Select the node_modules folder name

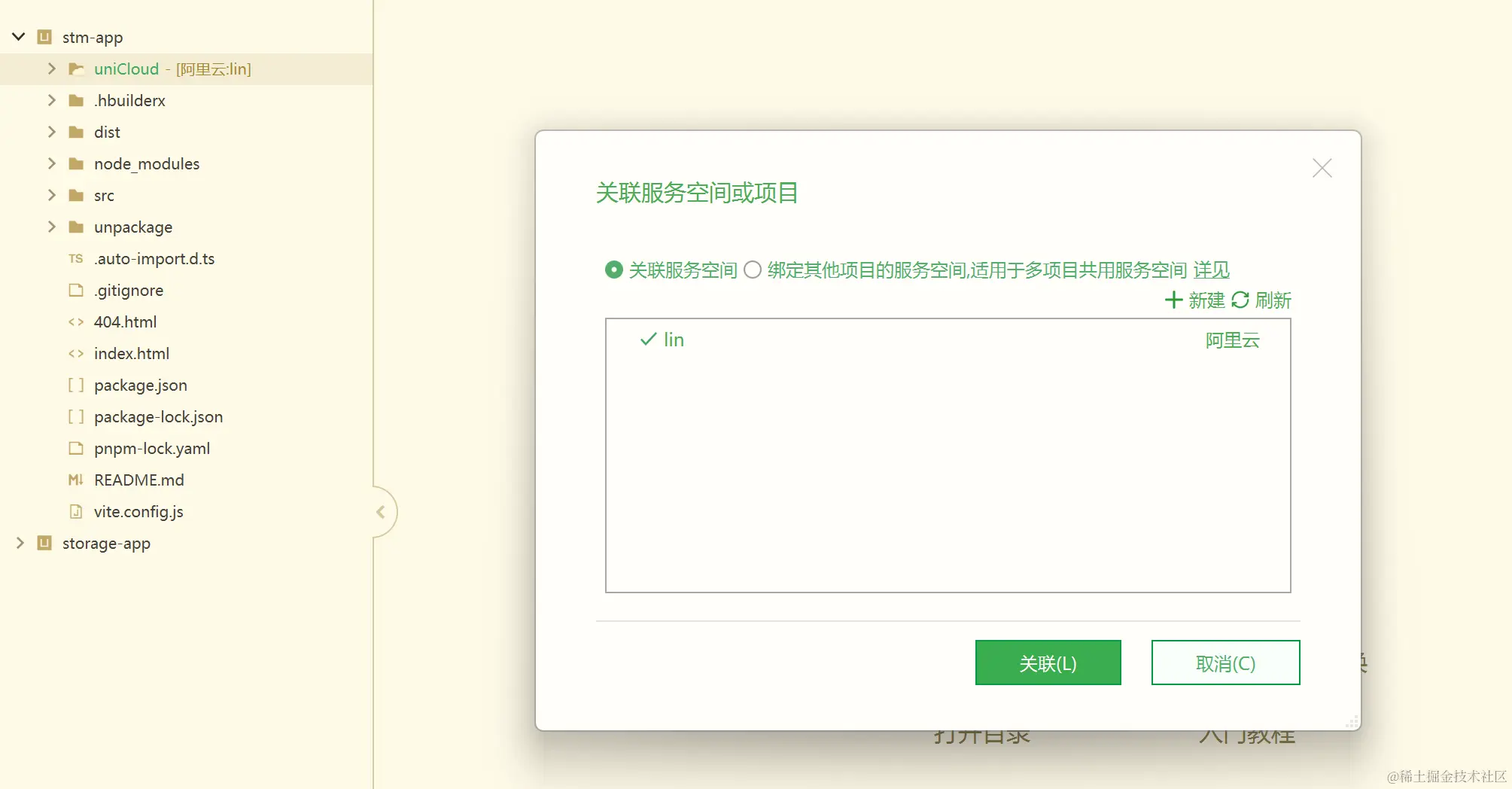point(147,163)
